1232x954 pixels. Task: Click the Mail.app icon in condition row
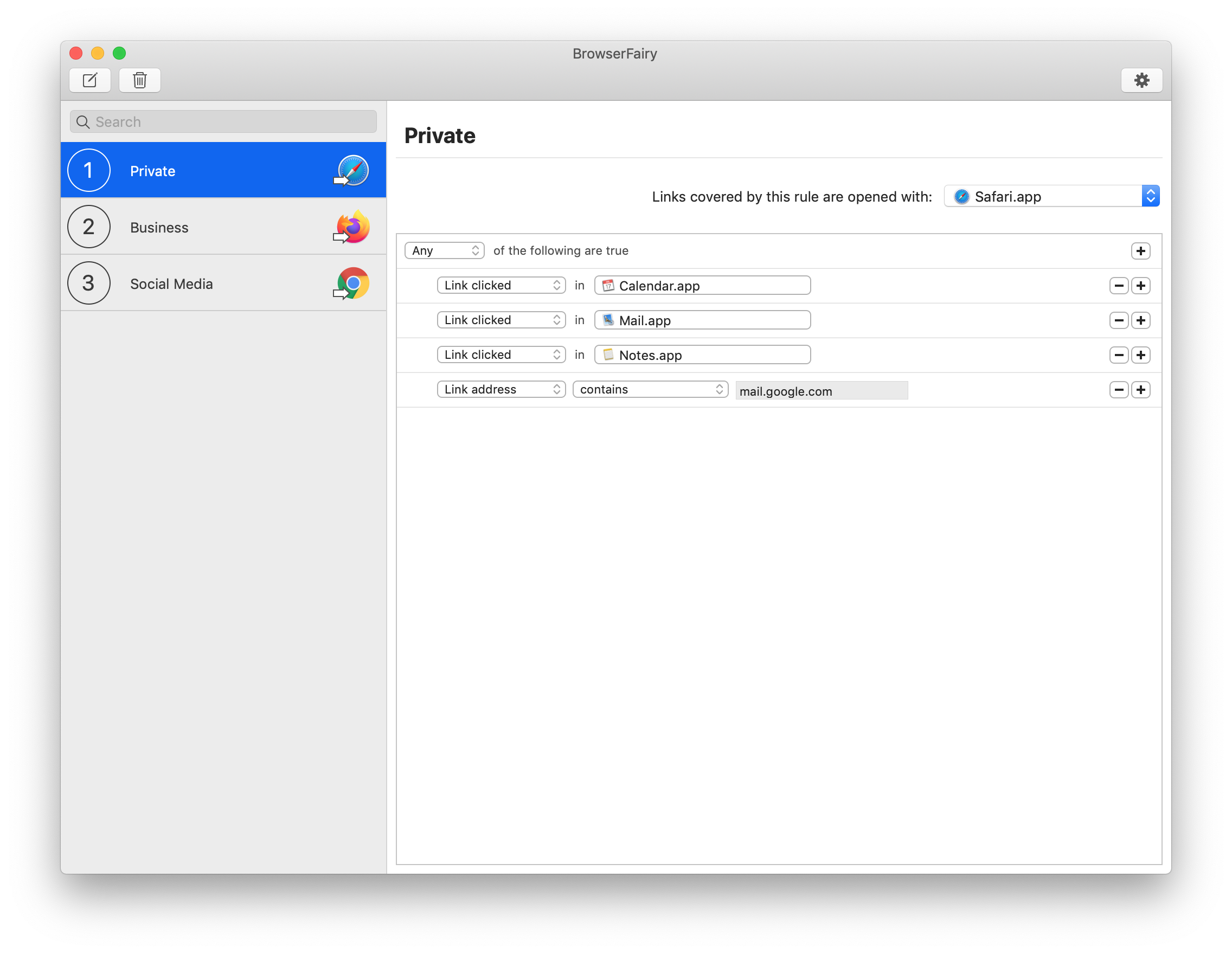click(x=607, y=320)
